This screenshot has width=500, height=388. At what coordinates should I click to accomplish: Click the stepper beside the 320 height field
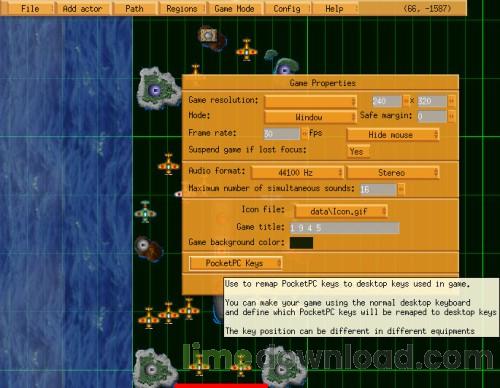click(452, 101)
